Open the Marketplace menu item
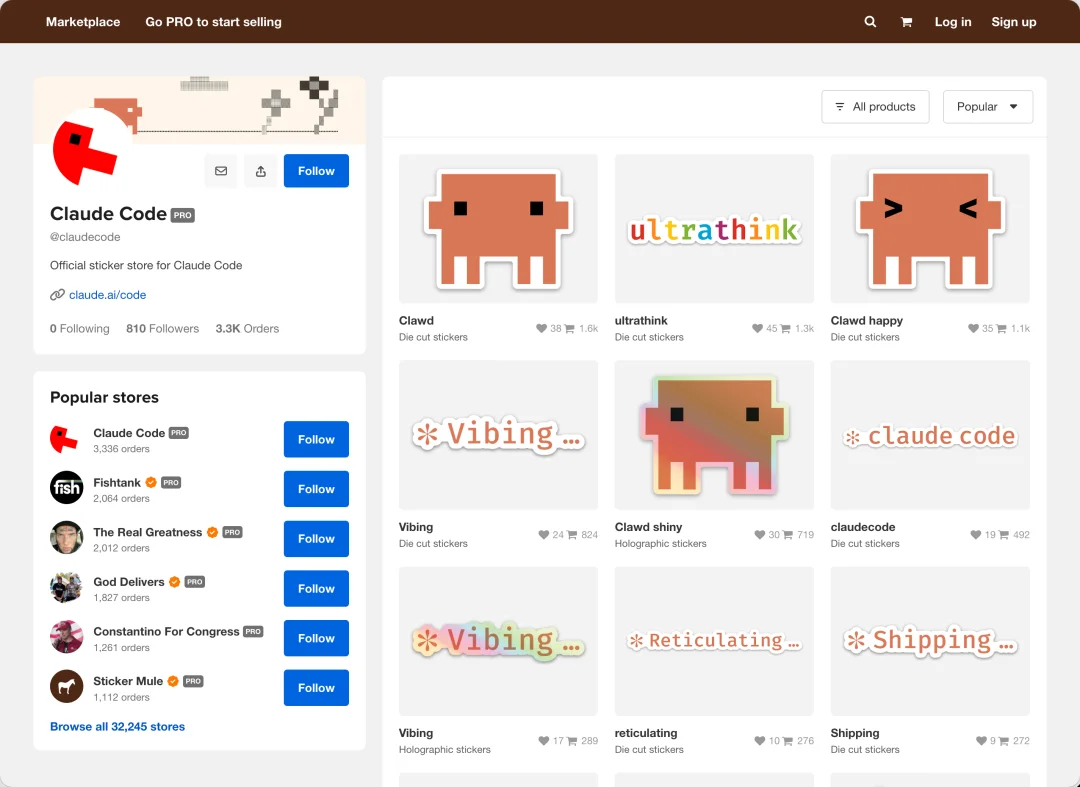Viewport: 1080px width, 787px height. tap(83, 22)
